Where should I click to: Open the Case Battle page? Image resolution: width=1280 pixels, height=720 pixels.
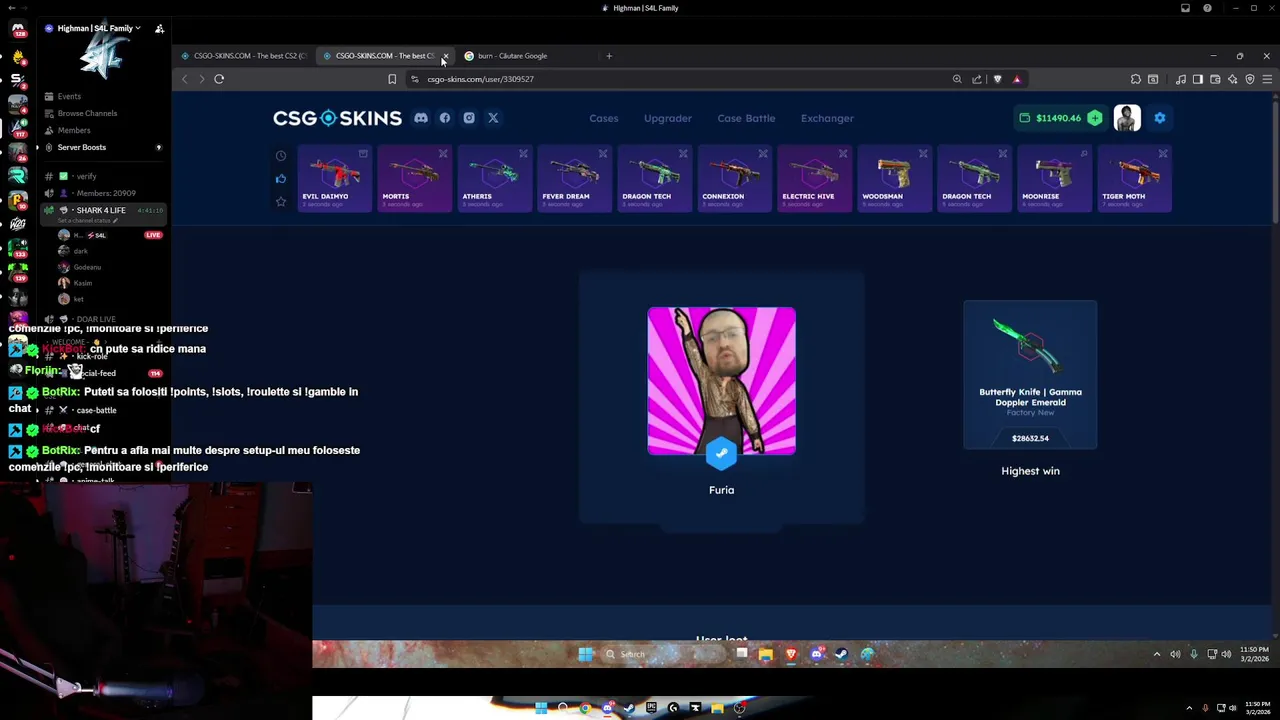point(746,118)
